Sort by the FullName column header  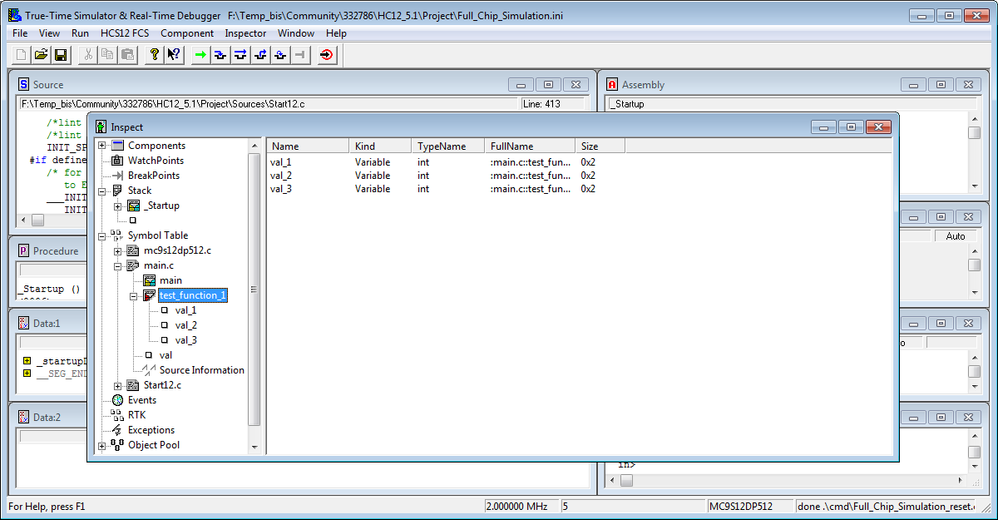tap(530, 146)
